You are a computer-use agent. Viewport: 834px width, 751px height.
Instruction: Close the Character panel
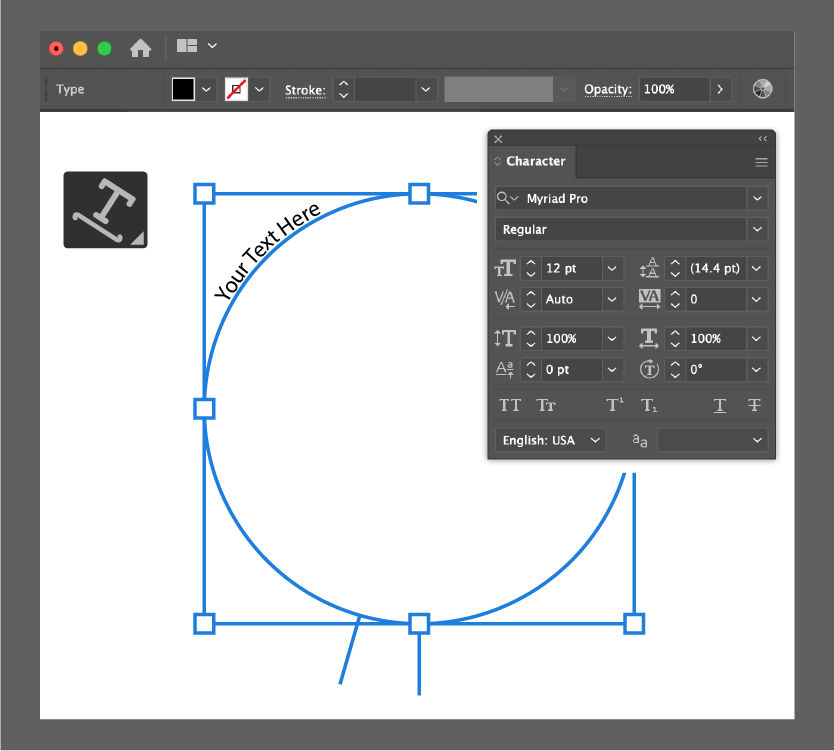[x=498, y=139]
